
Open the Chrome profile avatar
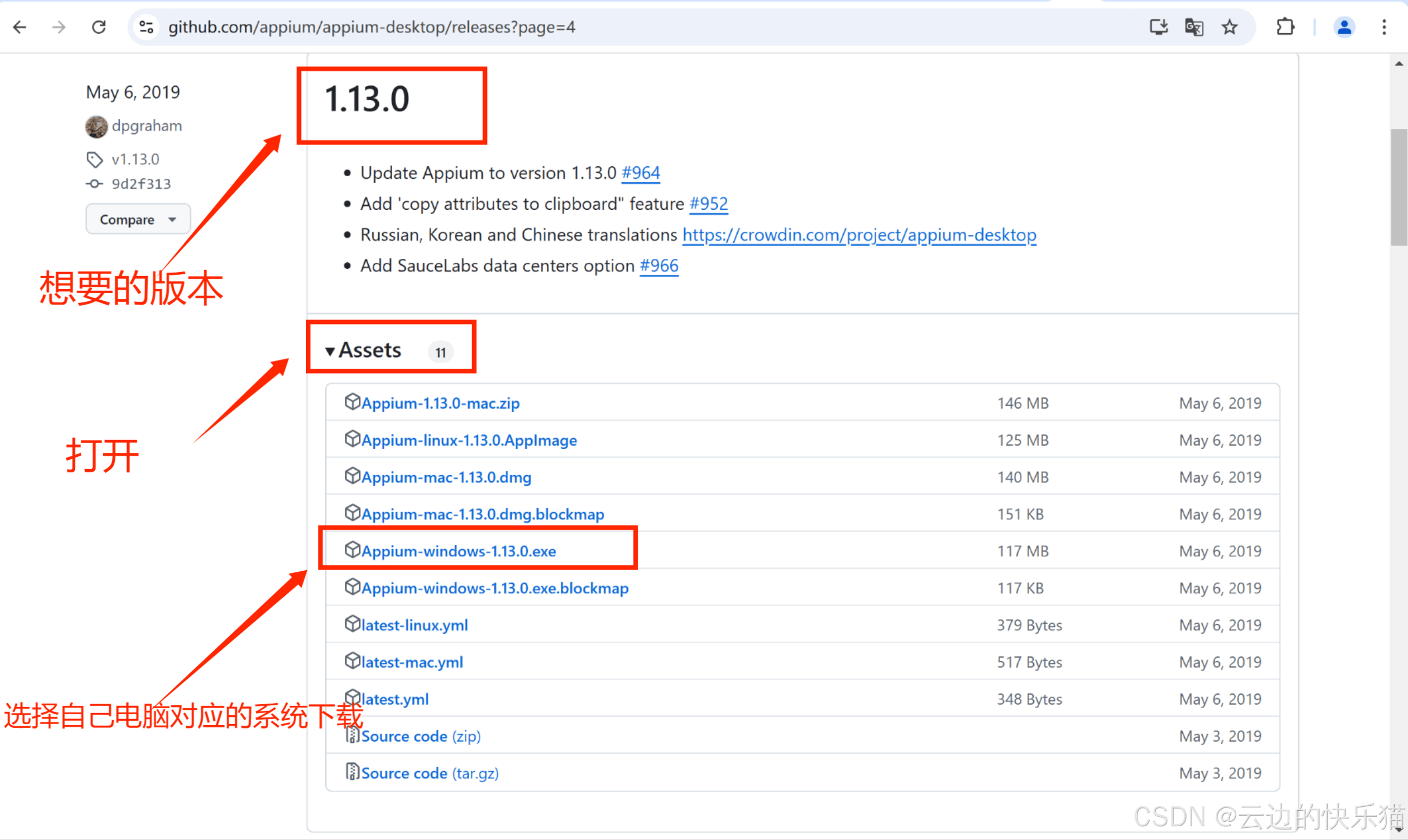click(x=1344, y=26)
